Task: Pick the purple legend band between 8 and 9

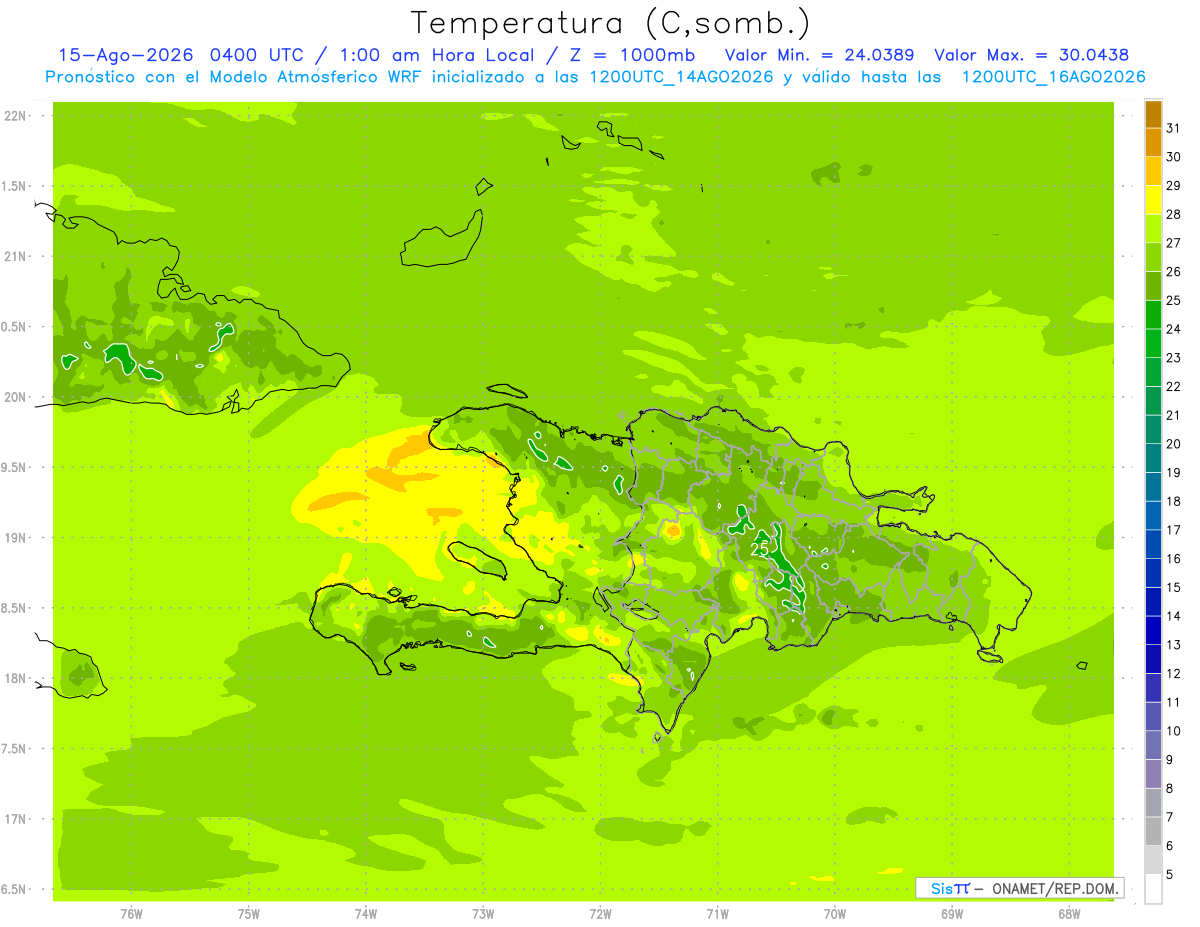Action: tap(1153, 774)
